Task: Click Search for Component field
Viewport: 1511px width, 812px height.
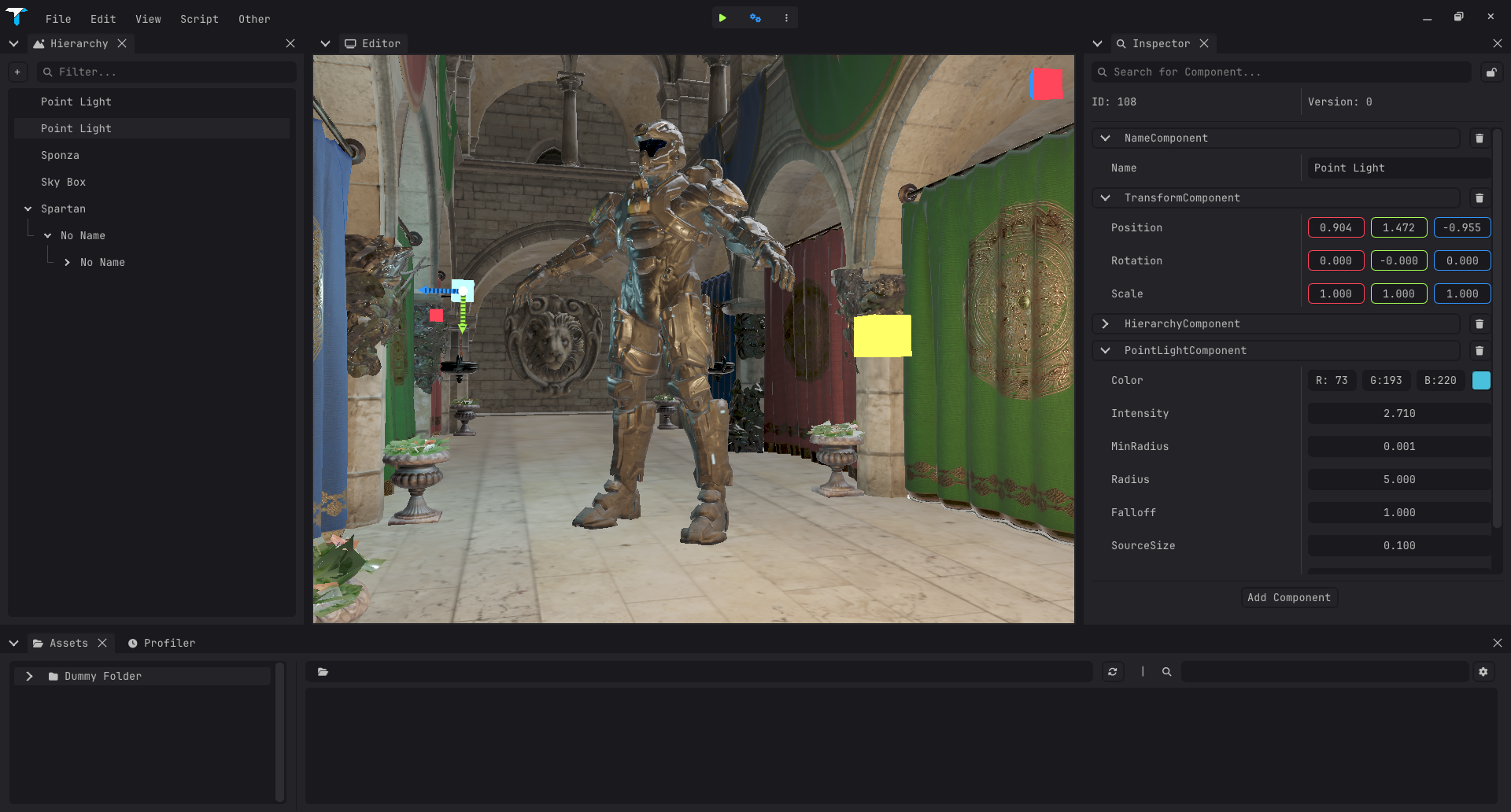Action: (x=1281, y=72)
